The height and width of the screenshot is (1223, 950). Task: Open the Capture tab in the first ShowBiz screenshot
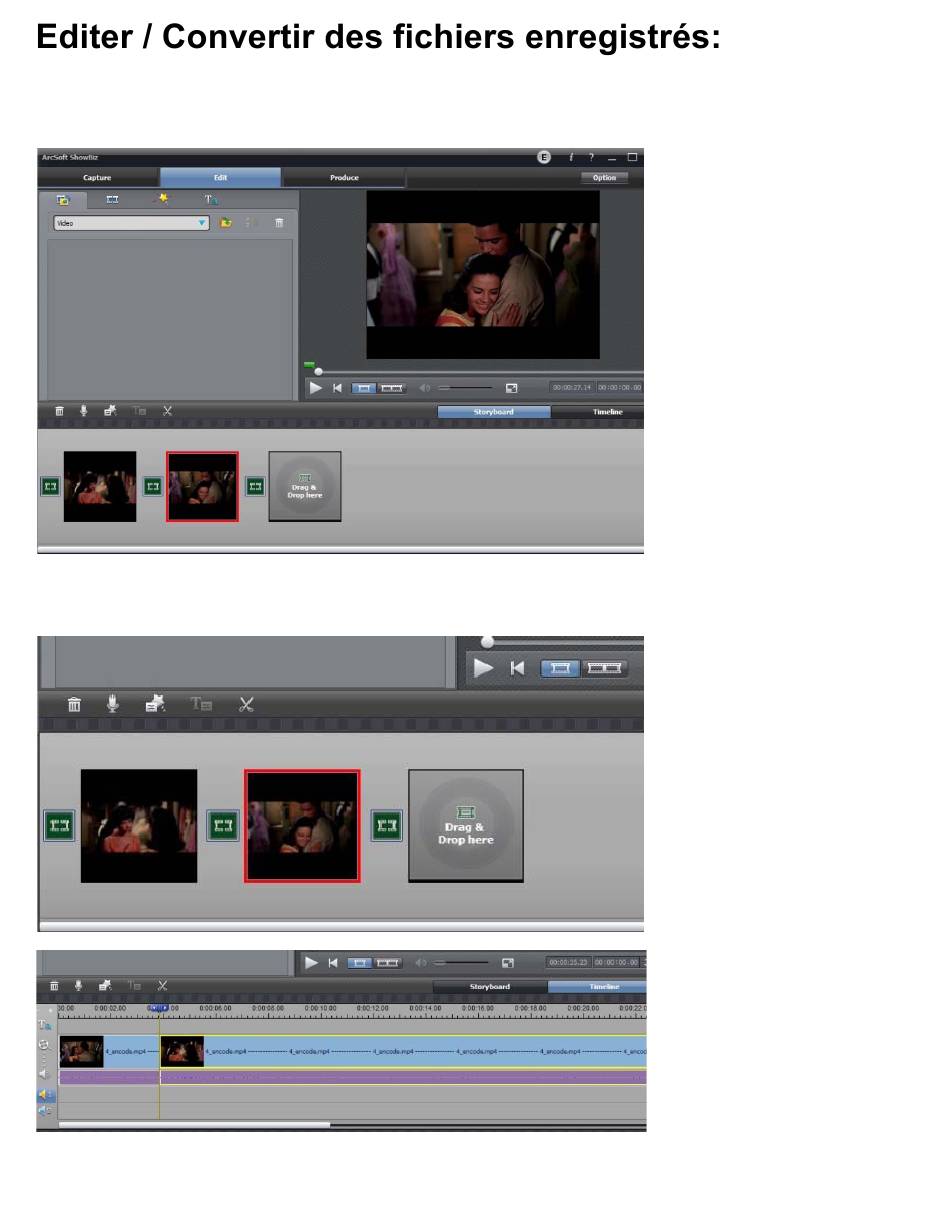pos(98,178)
